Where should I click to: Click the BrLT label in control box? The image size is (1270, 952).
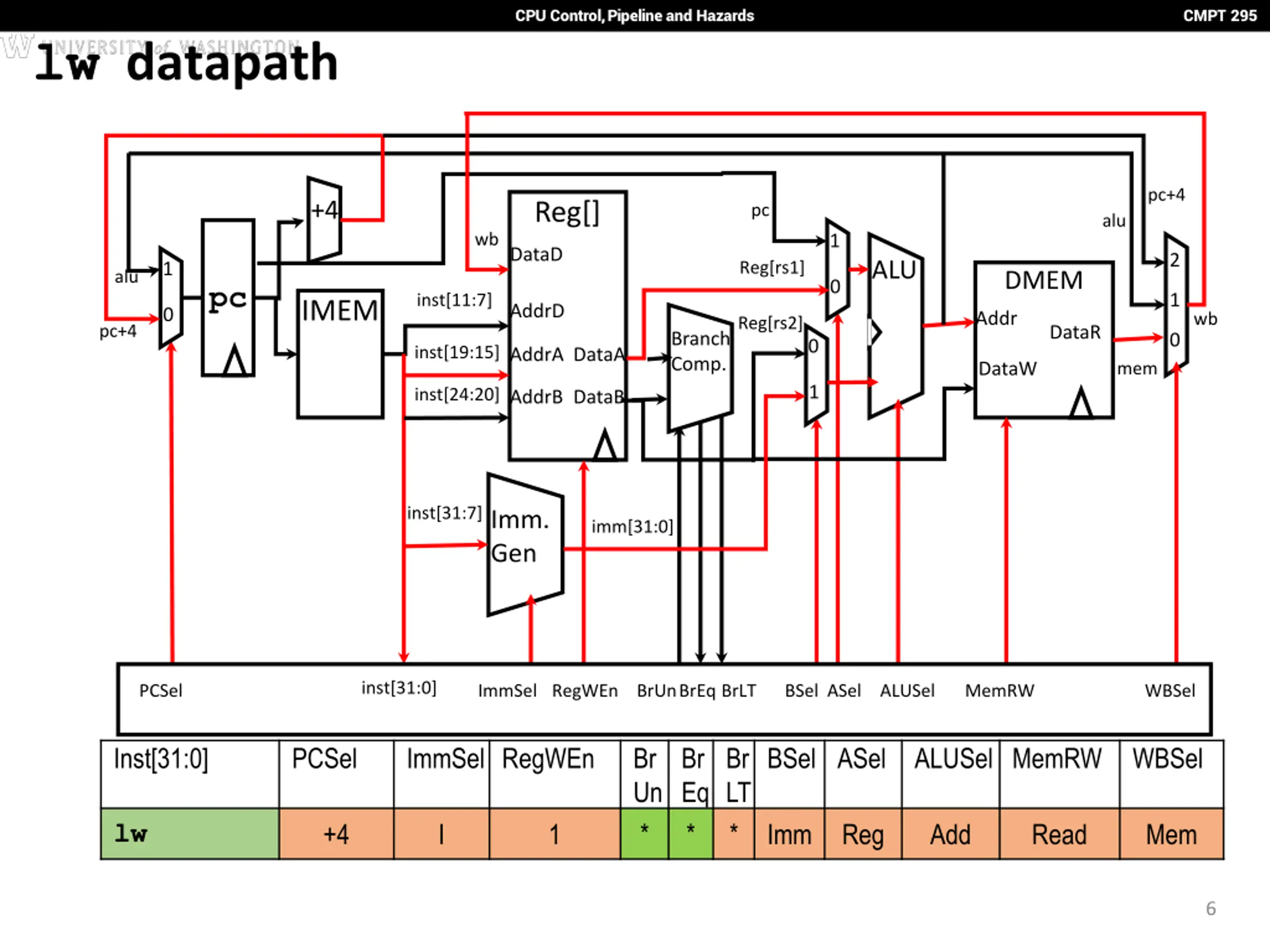tap(739, 690)
